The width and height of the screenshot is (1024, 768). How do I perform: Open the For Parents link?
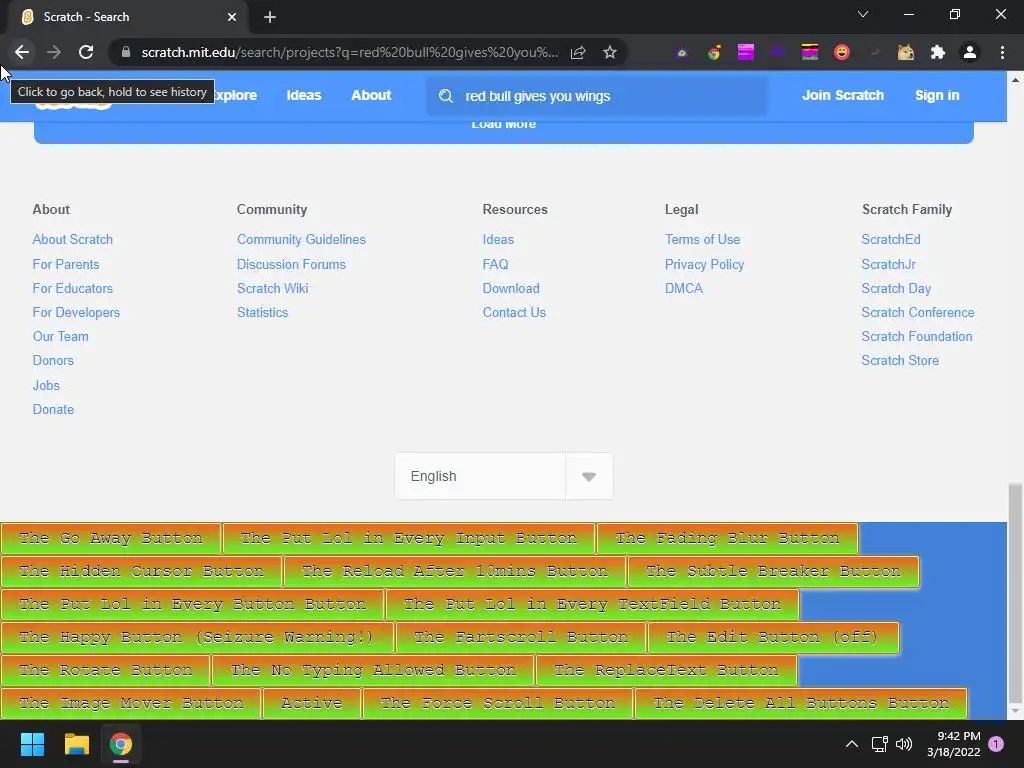(x=66, y=264)
